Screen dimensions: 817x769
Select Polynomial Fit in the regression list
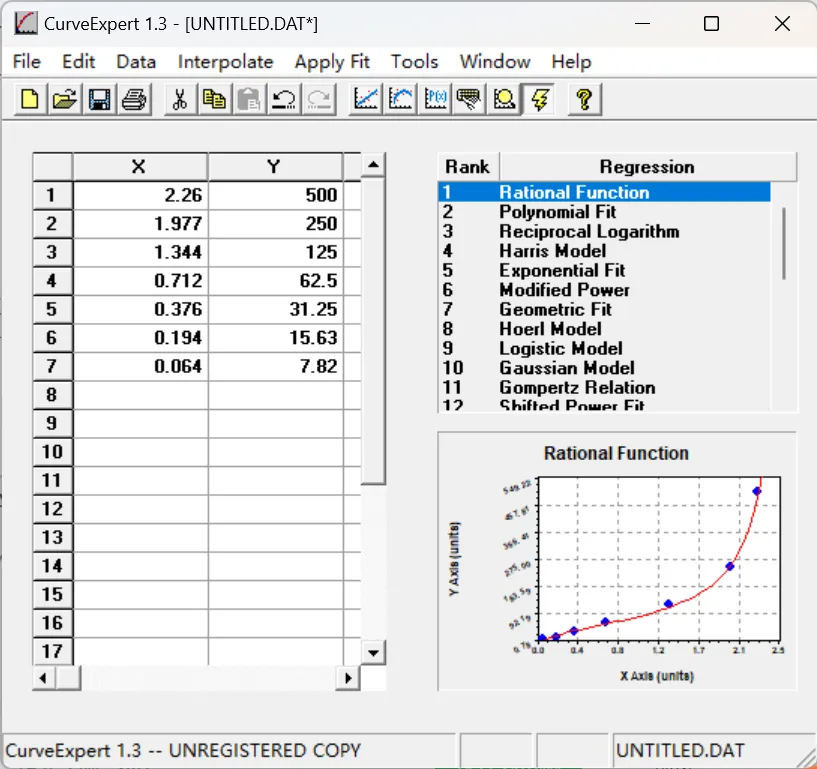[x=557, y=212]
